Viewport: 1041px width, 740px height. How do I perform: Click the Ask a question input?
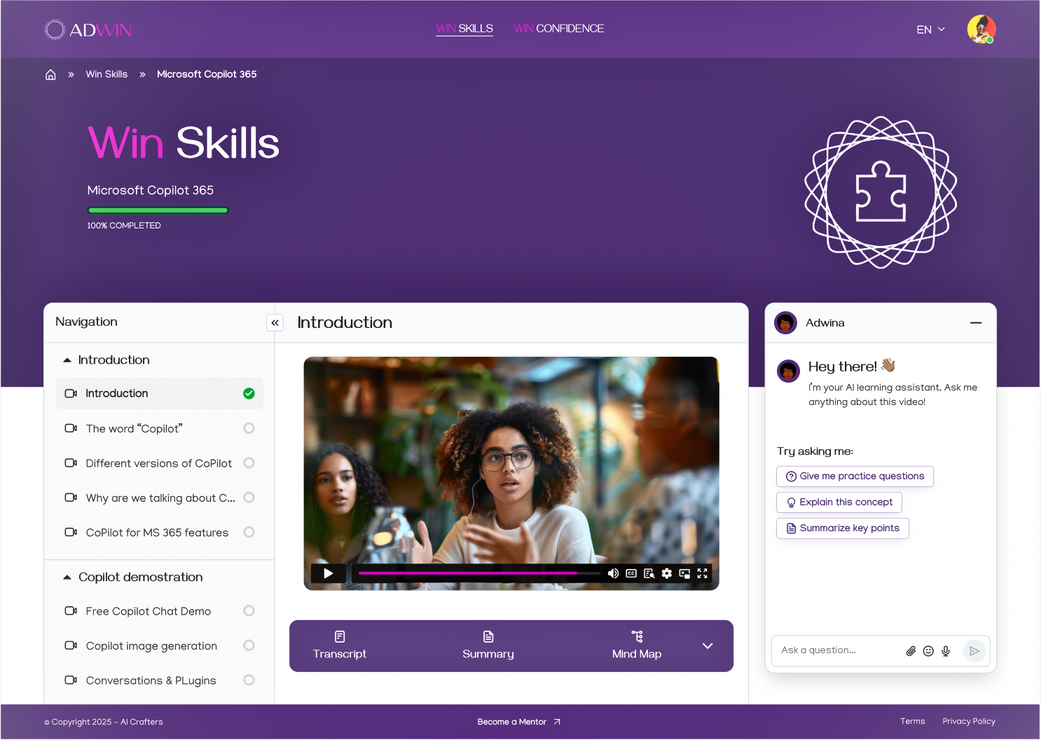point(838,650)
